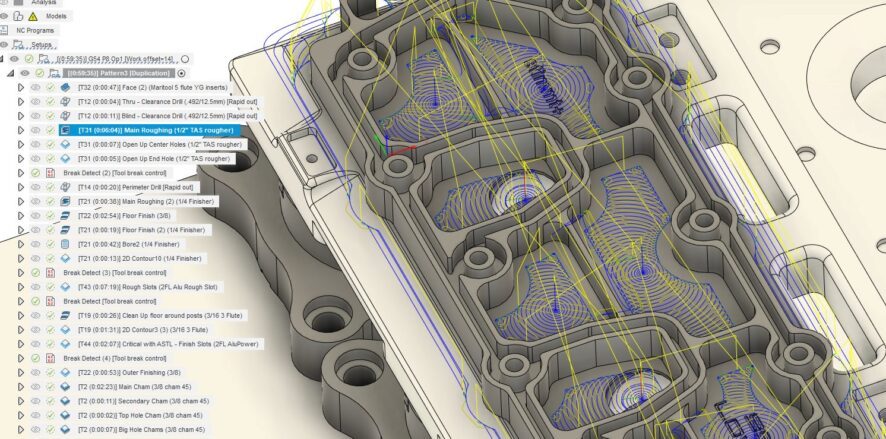This screenshot has height=439, width=886.
Task: Click the drill icon on Thru - Clearance Drill row
Action: [x=65, y=102]
